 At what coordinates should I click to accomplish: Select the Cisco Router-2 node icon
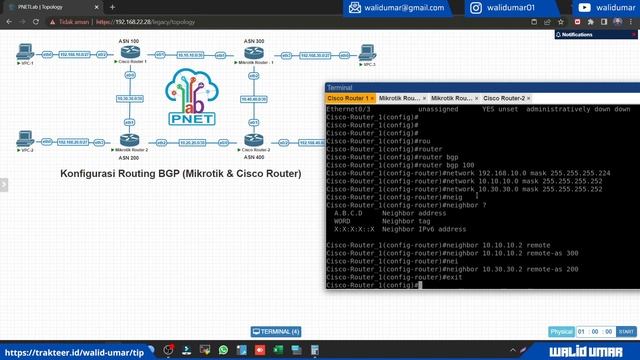[x=254, y=140]
